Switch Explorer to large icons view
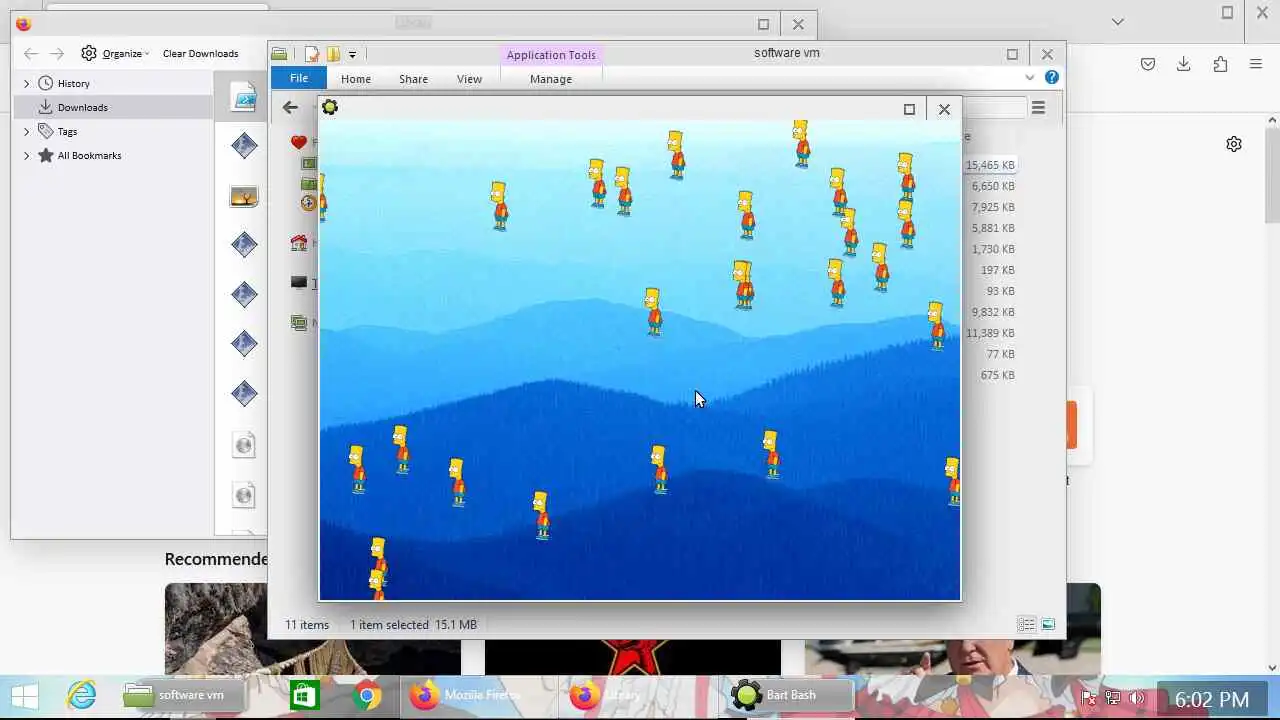This screenshot has height=720, width=1280. pyautogui.click(x=1048, y=624)
